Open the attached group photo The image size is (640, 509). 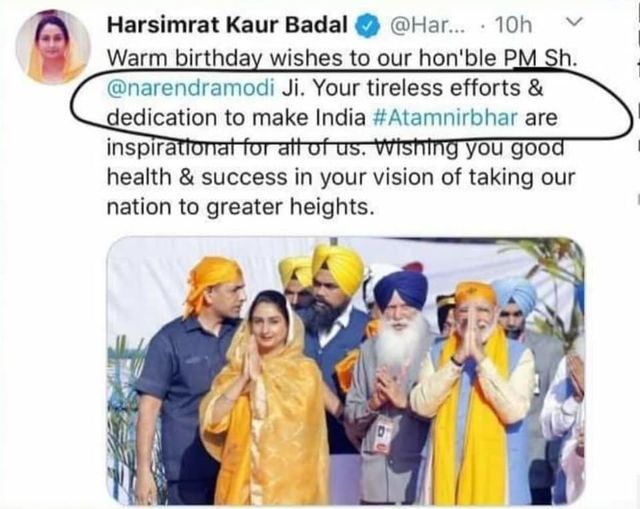pos(345,371)
